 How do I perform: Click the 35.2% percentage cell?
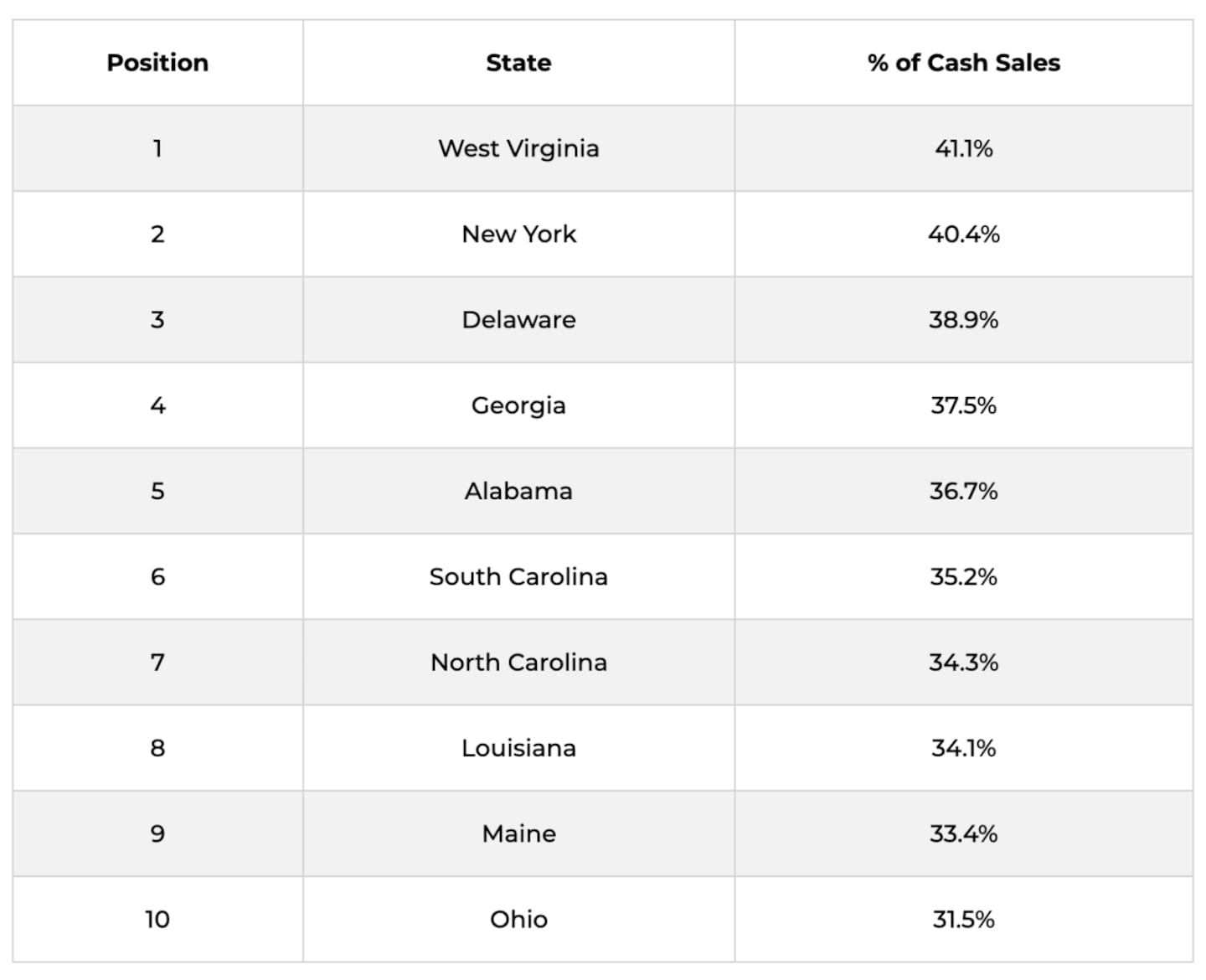tap(963, 576)
